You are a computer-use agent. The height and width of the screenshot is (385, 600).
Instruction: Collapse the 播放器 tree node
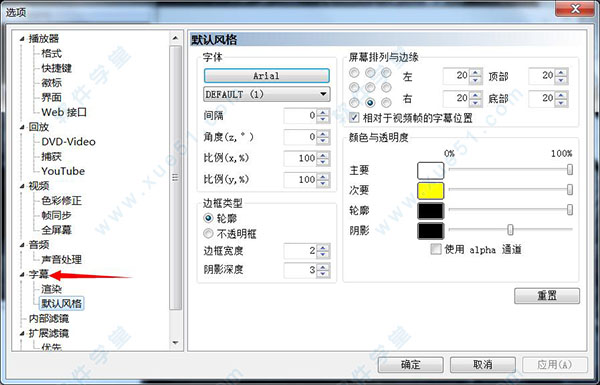click(x=22, y=39)
